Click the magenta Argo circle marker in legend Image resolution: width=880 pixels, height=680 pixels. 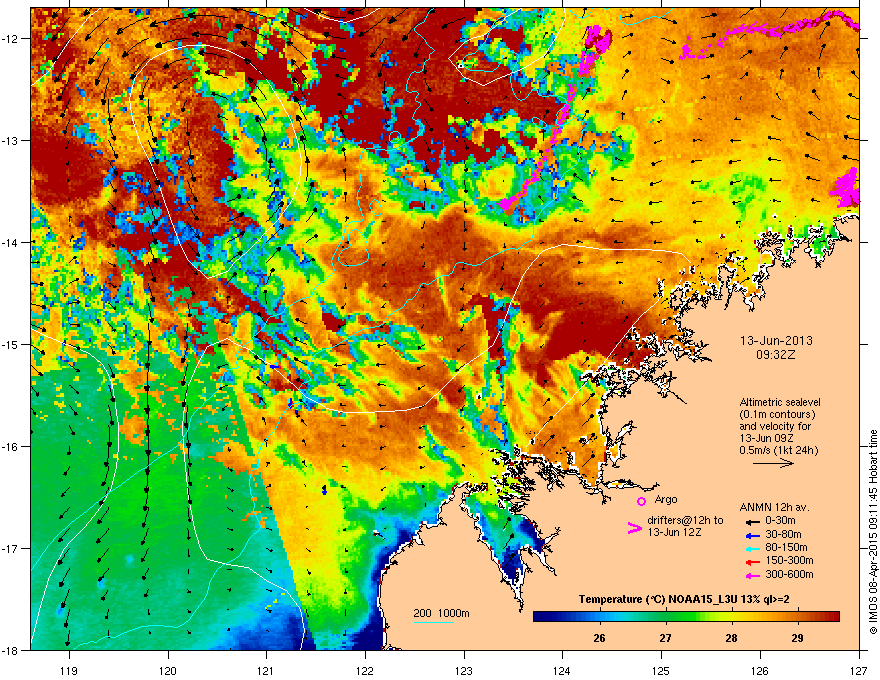[641, 501]
